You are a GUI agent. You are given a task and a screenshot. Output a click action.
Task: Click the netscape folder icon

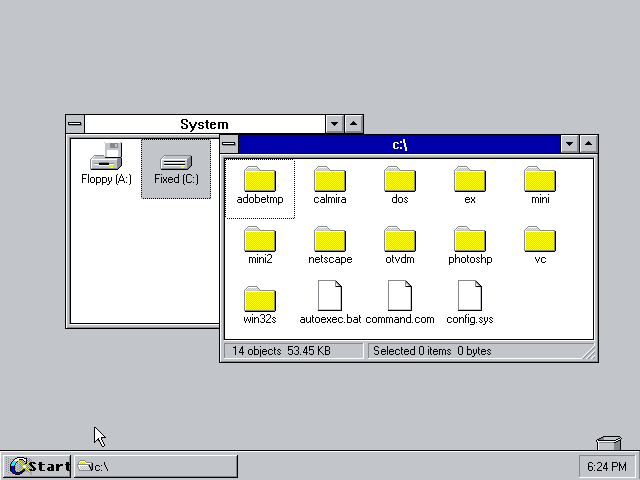tap(330, 240)
